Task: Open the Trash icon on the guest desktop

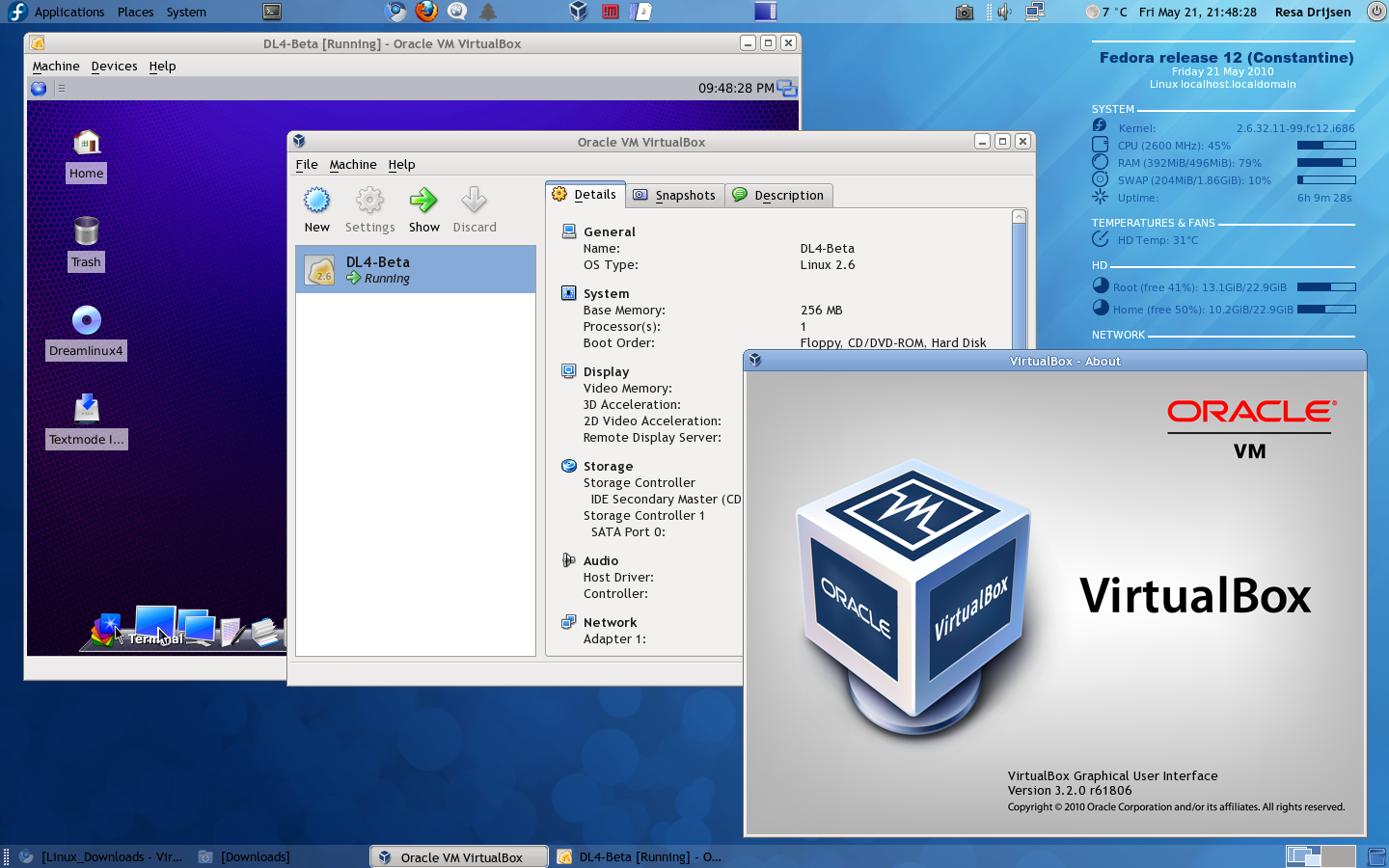Action: 87,231
